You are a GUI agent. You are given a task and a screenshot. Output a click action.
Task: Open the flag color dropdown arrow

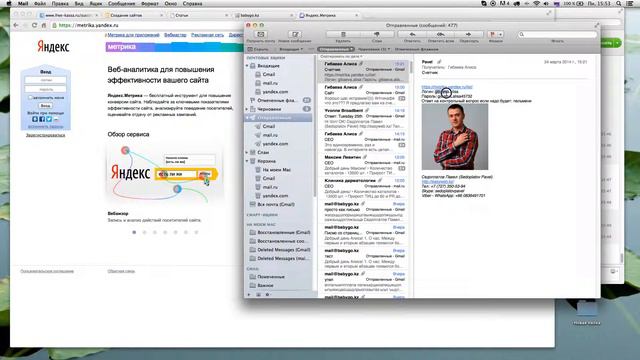click(500, 35)
